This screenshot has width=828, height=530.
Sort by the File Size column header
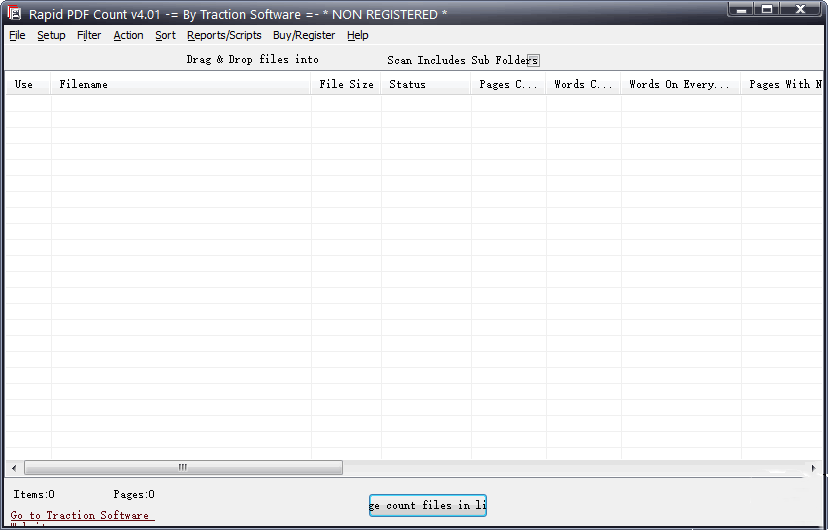(x=346, y=84)
